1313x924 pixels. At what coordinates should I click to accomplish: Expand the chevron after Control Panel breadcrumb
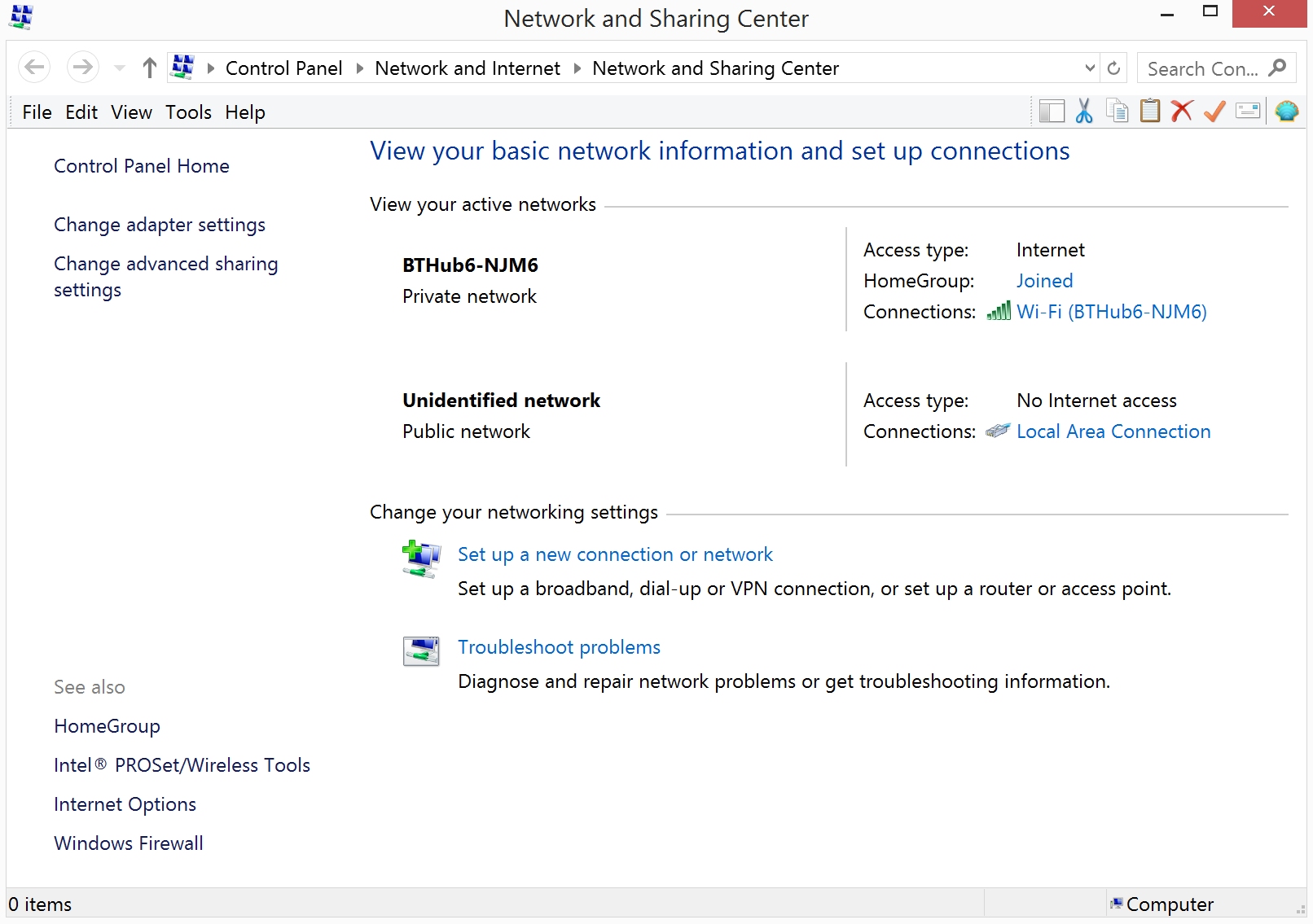pyautogui.click(x=359, y=68)
